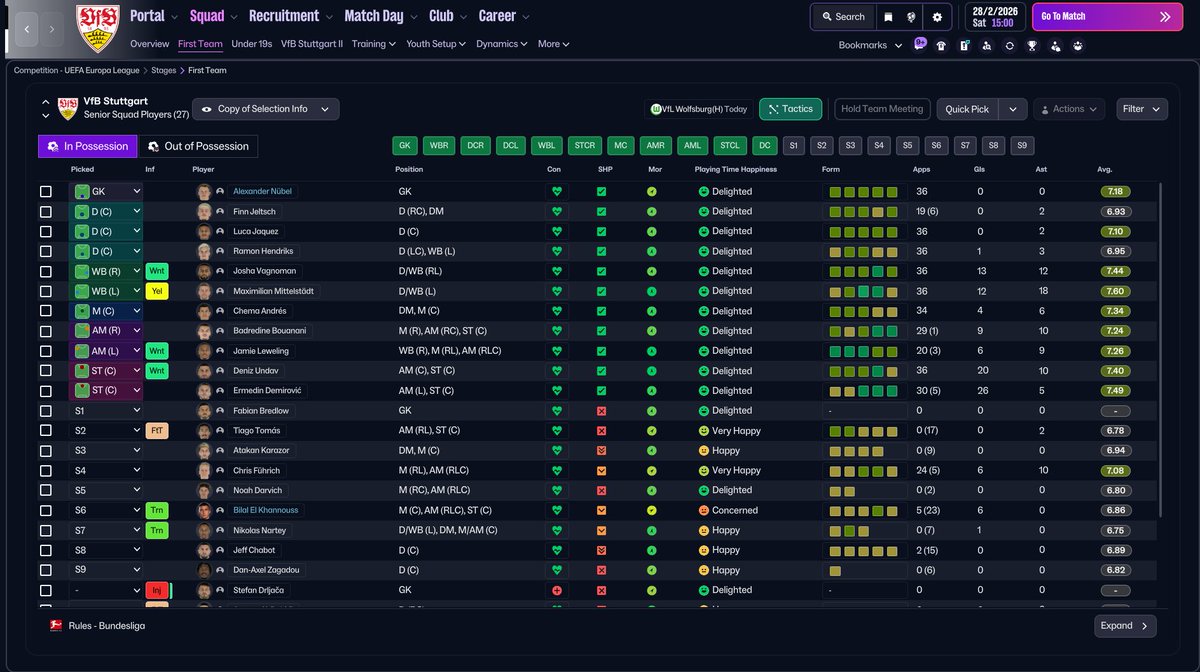Go forward with the right arrow
This screenshot has width=1200, height=672.
[53, 30]
